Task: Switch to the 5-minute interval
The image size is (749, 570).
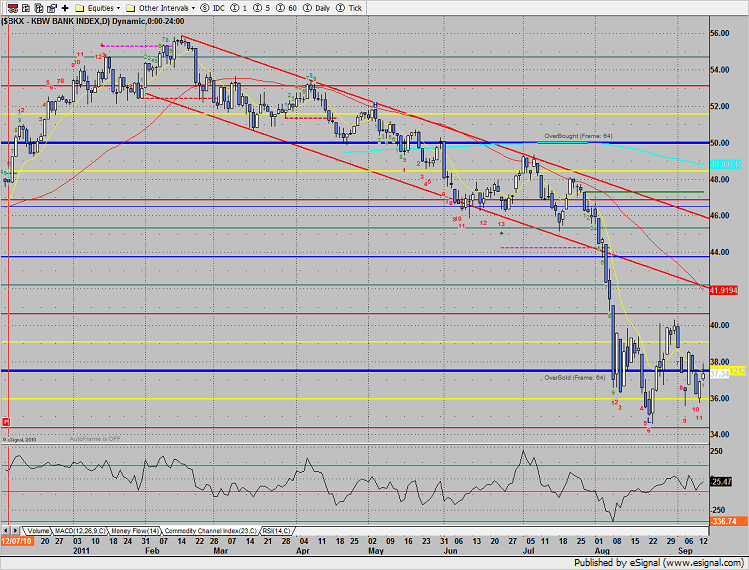Action: coord(262,8)
